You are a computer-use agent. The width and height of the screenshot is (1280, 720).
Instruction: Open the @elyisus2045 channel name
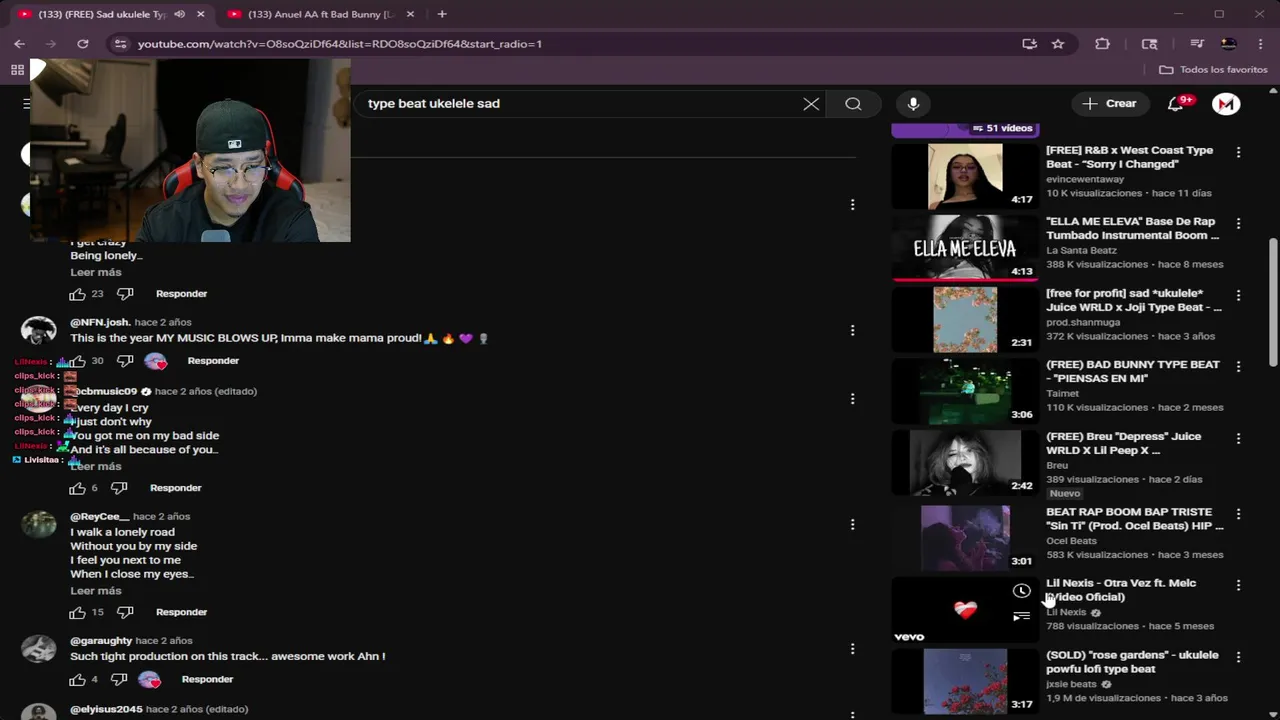[x=106, y=709]
